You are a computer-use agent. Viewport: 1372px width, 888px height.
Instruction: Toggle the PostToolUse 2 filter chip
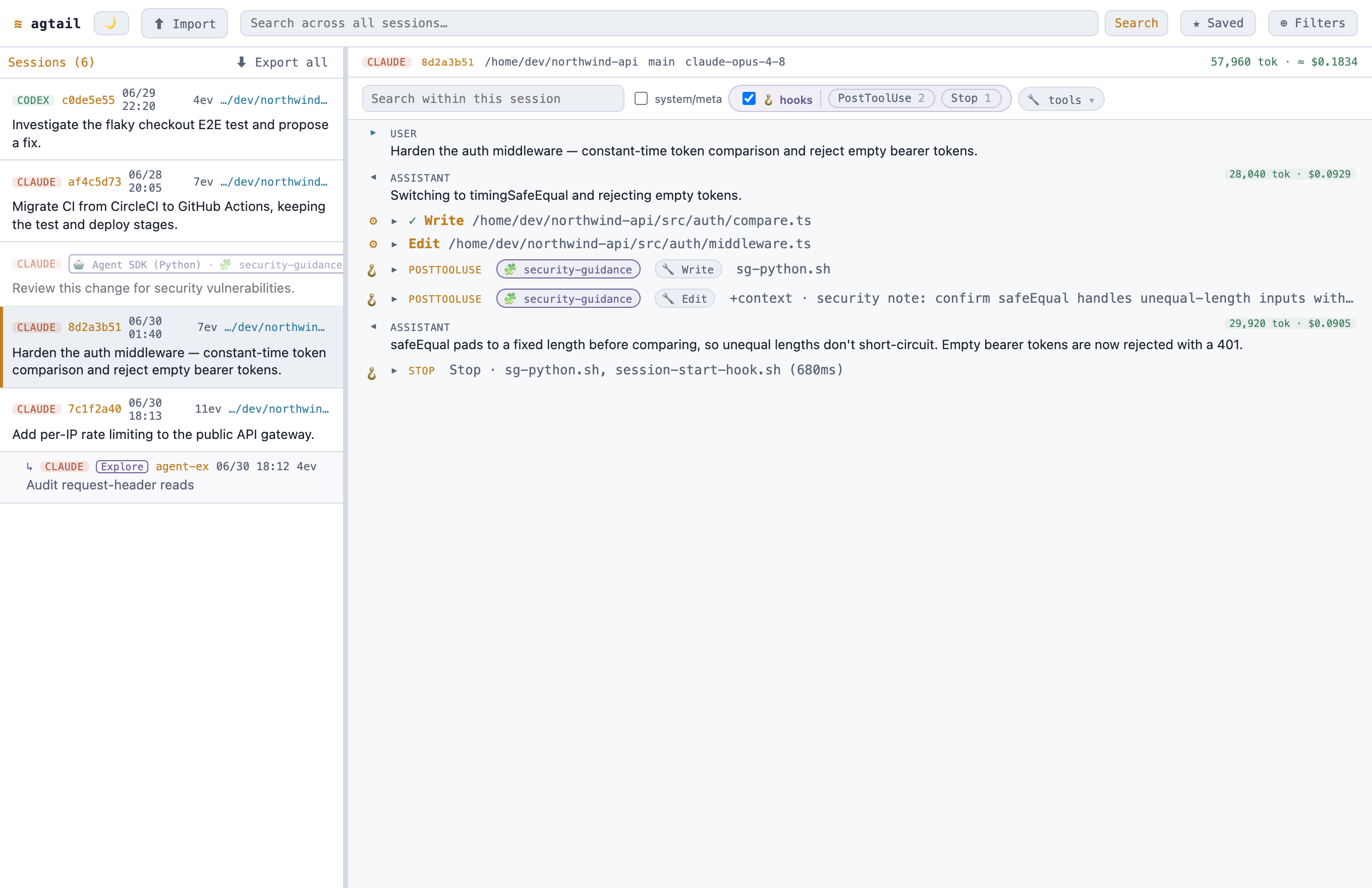tap(881, 98)
